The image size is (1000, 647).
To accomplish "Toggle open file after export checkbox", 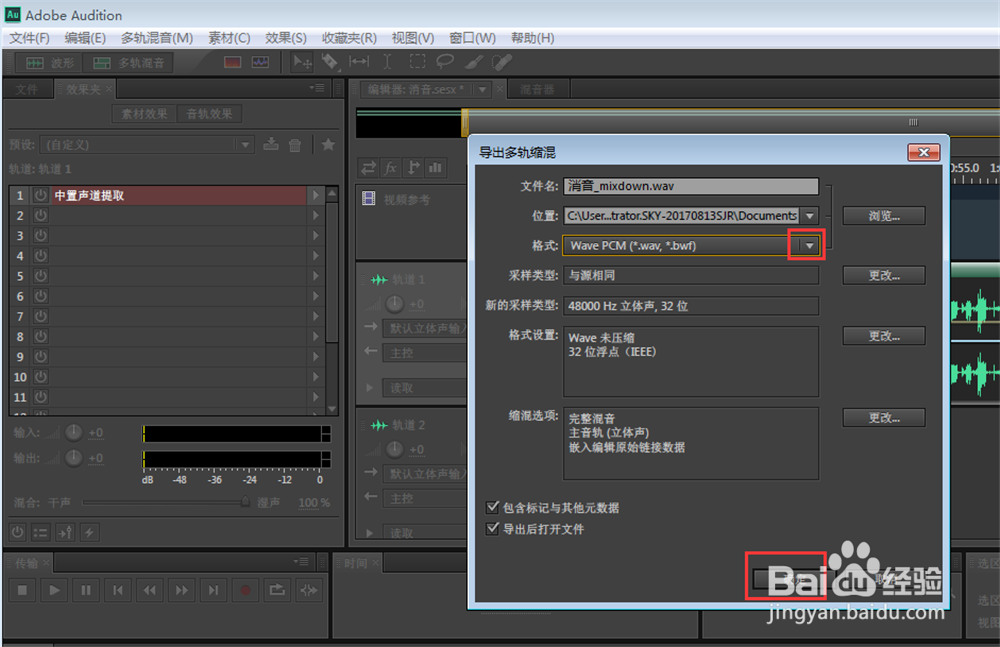I will (492, 528).
